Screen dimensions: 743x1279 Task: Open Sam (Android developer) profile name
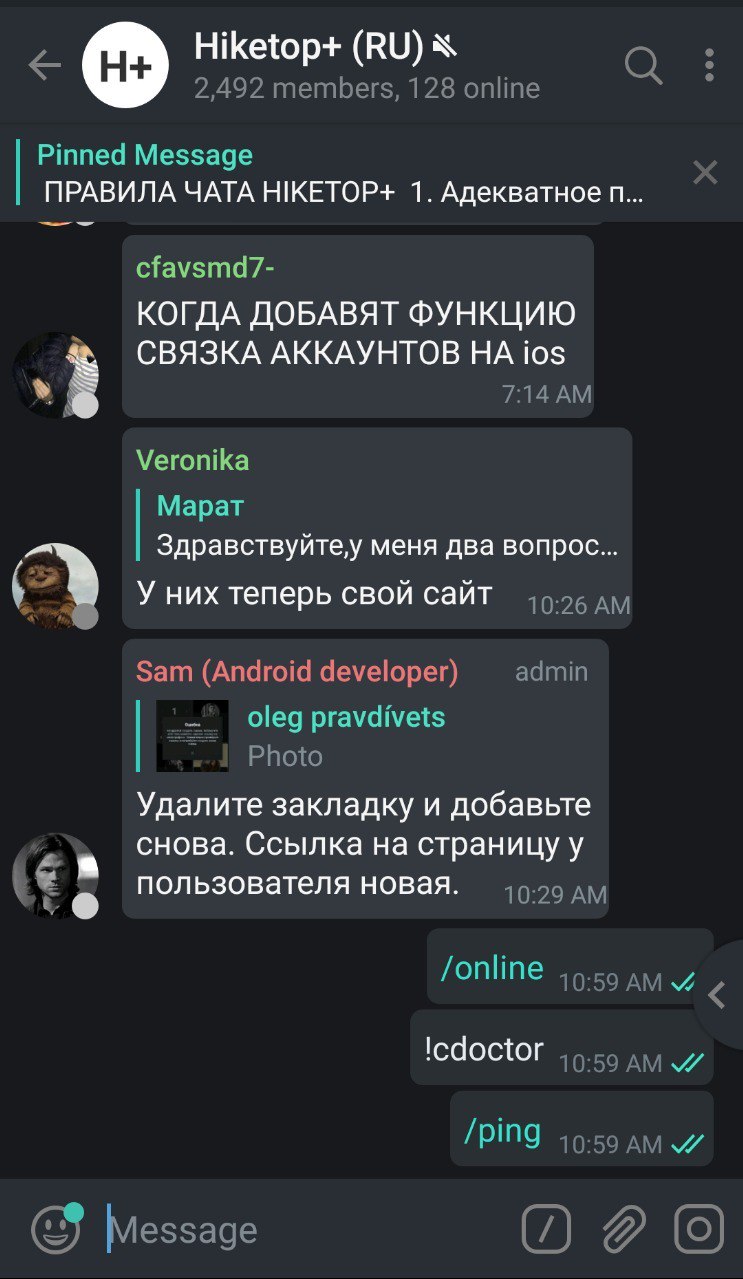pyautogui.click(x=297, y=672)
